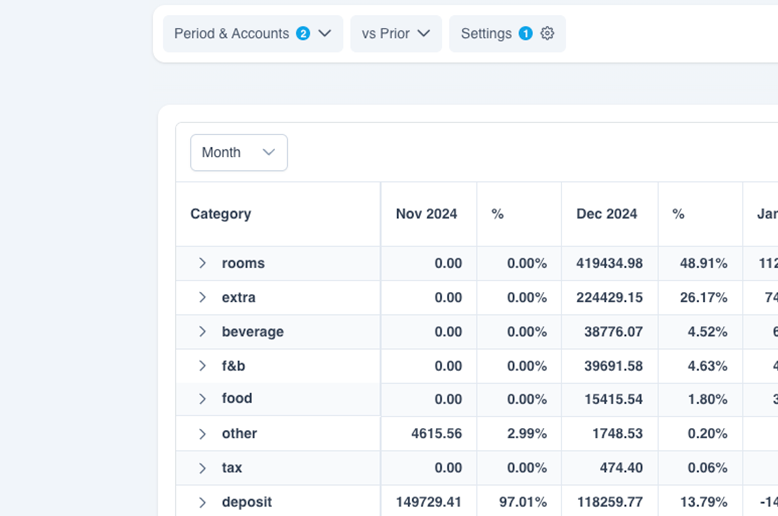Select the other row label
The height and width of the screenshot is (516, 778).
pyautogui.click(x=239, y=433)
